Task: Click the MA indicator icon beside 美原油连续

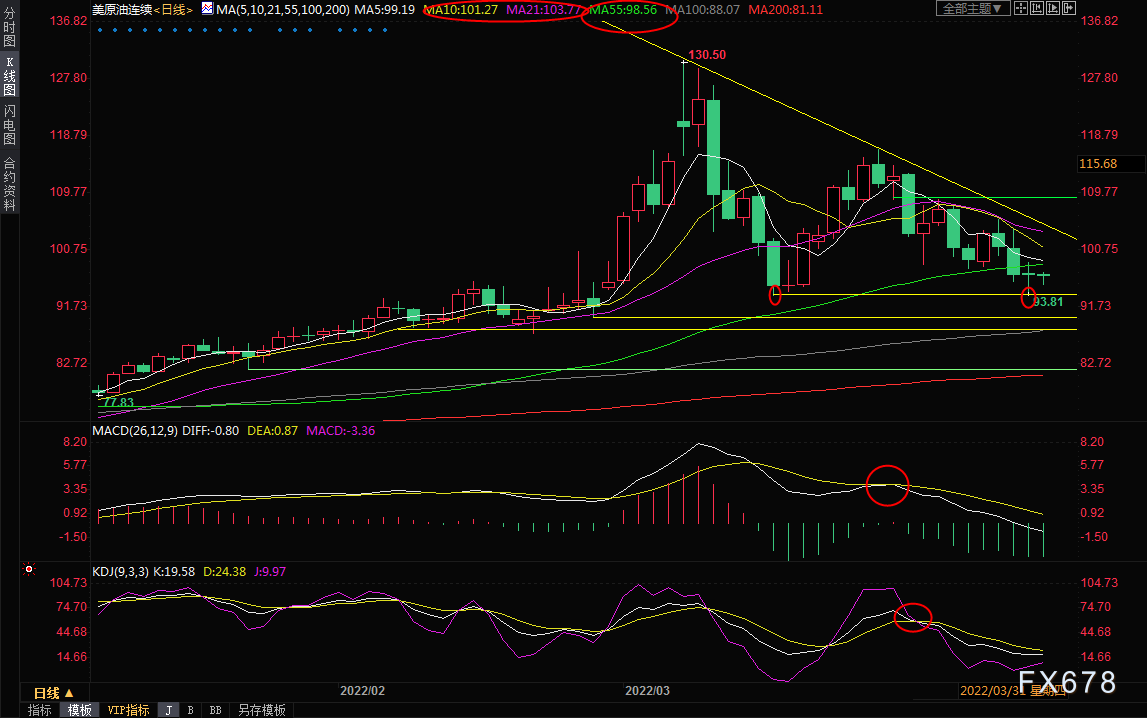Action: pyautogui.click(x=207, y=8)
